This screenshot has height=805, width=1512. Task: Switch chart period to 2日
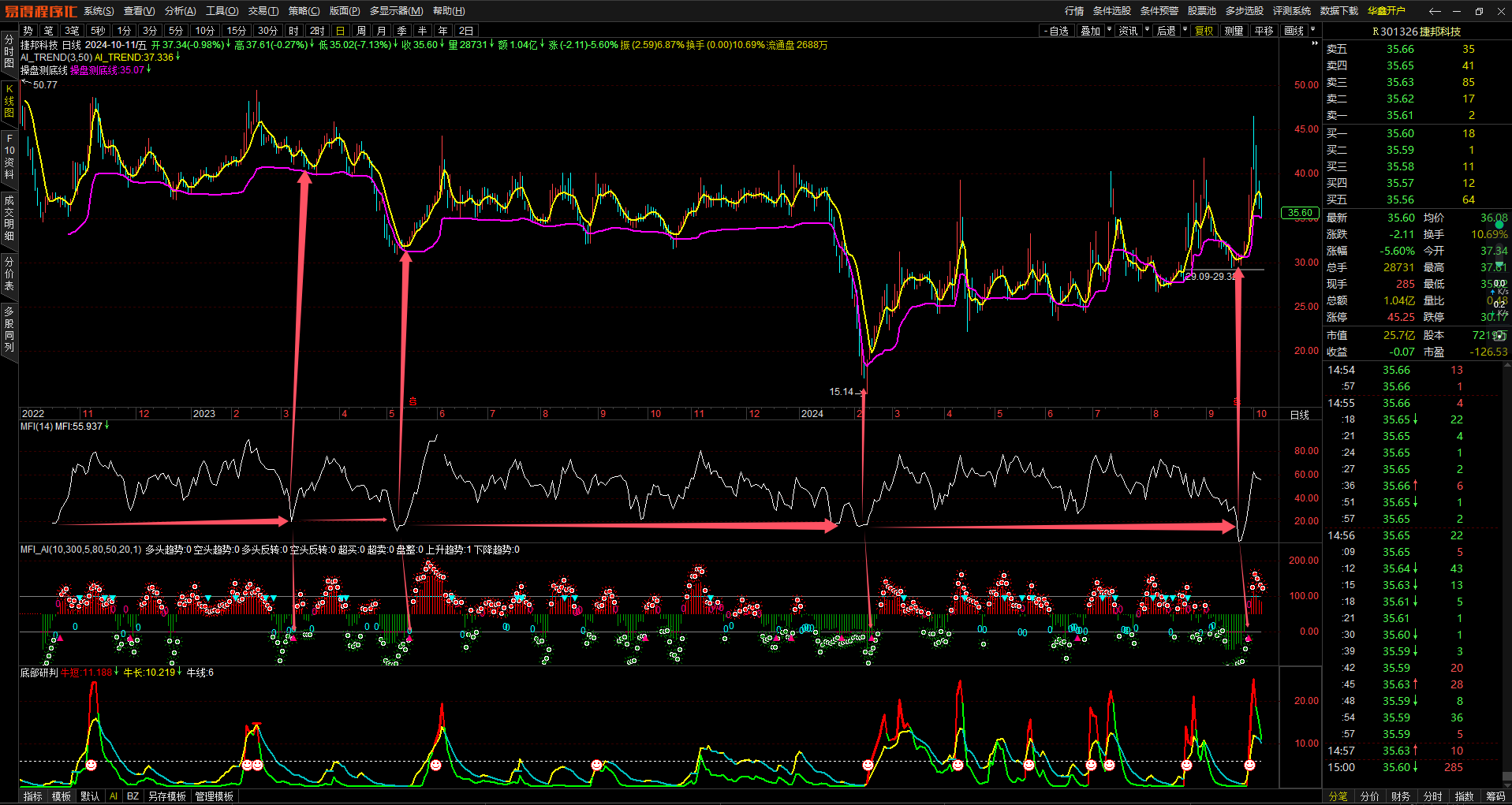tap(466, 31)
